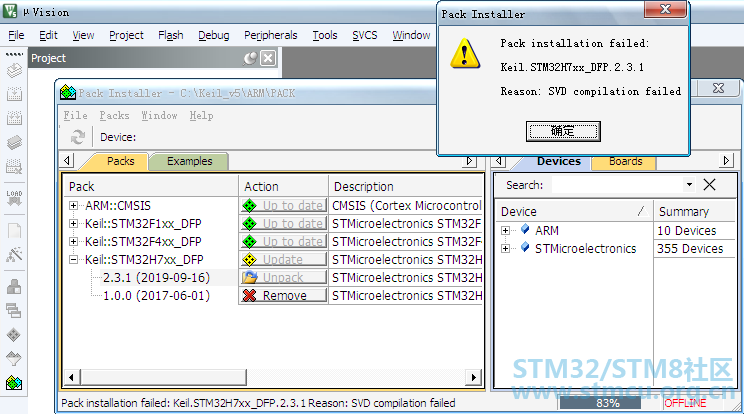Click the blue ARM device vendor icon

525,230
